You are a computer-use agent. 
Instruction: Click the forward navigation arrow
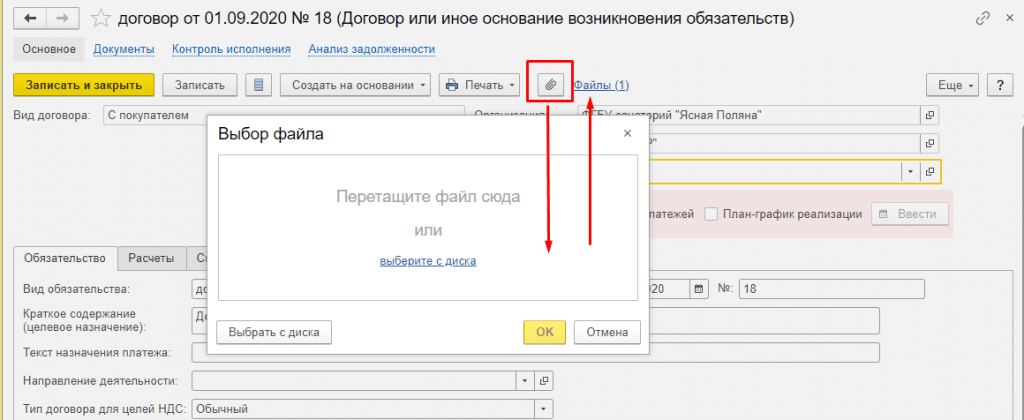(63, 18)
